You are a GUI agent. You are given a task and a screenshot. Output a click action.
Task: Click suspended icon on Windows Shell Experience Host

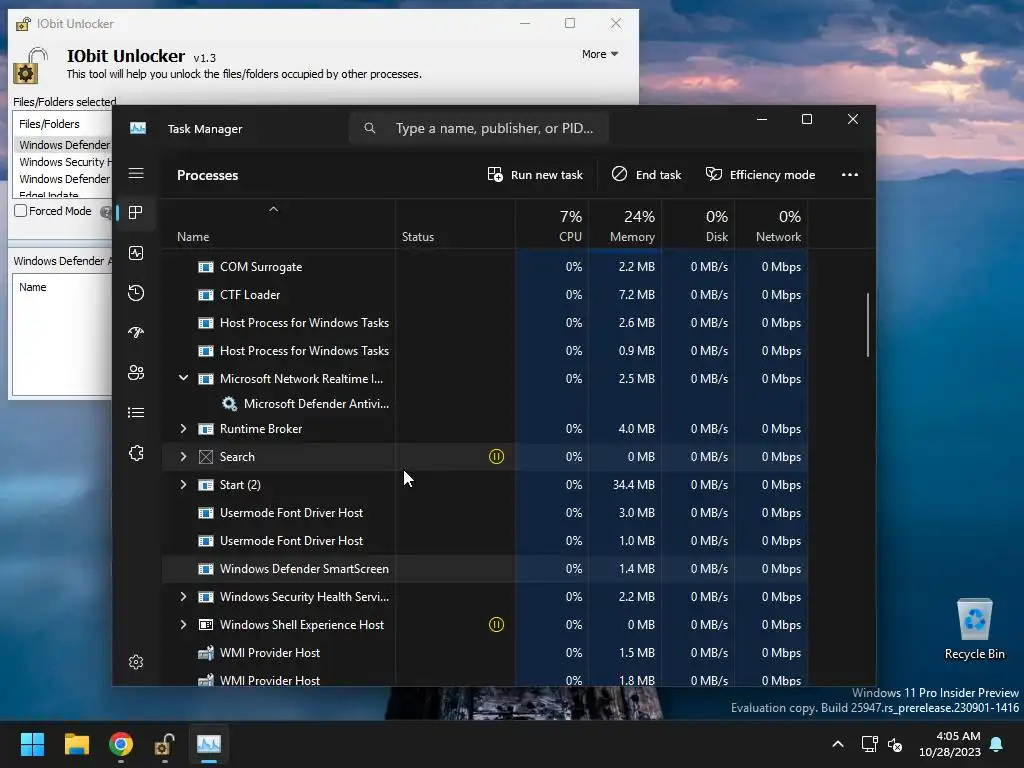point(496,624)
